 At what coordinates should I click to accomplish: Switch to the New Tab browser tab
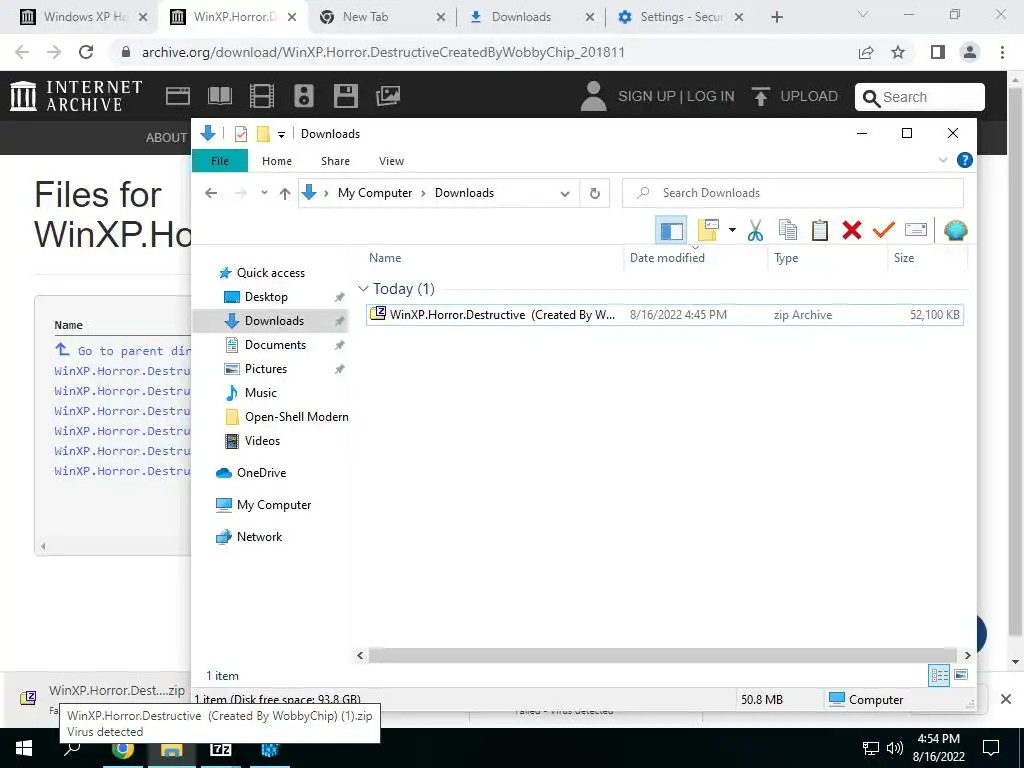pyautogui.click(x=380, y=17)
